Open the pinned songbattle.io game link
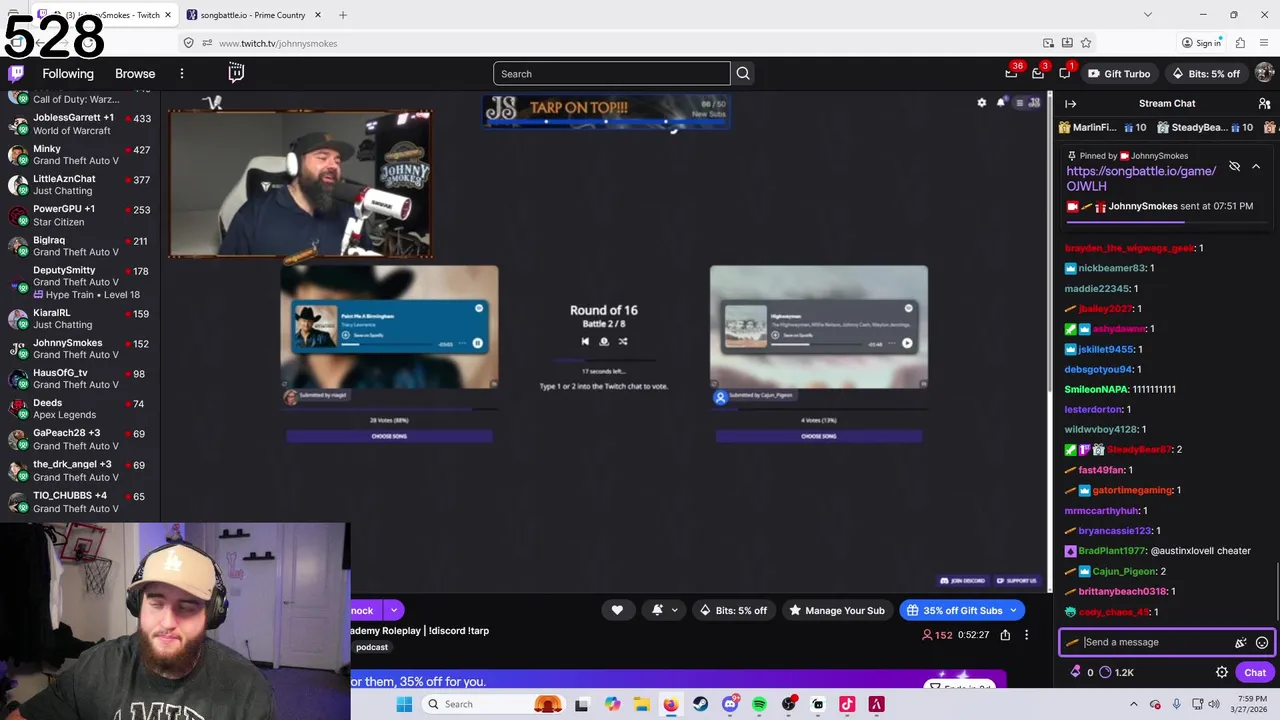Viewport: 1280px width, 720px height. tap(1141, 179)
